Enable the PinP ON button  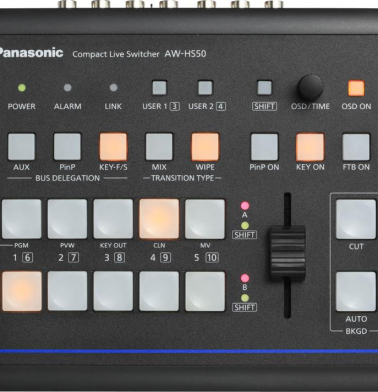click(264, 147)
